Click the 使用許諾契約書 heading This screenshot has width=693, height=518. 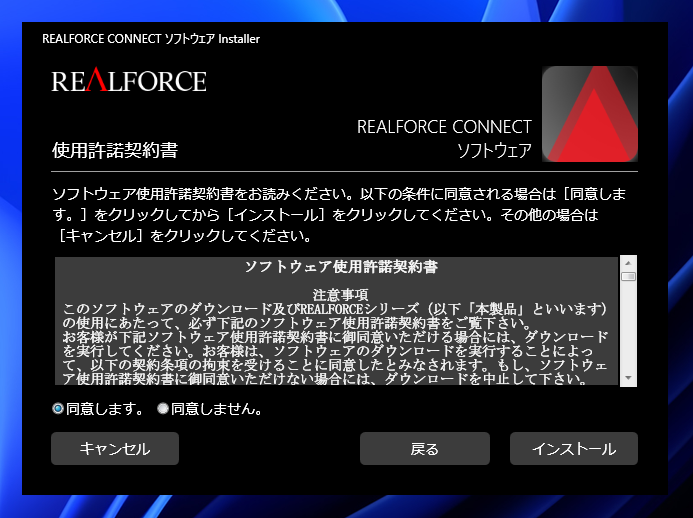click(115, 150)
